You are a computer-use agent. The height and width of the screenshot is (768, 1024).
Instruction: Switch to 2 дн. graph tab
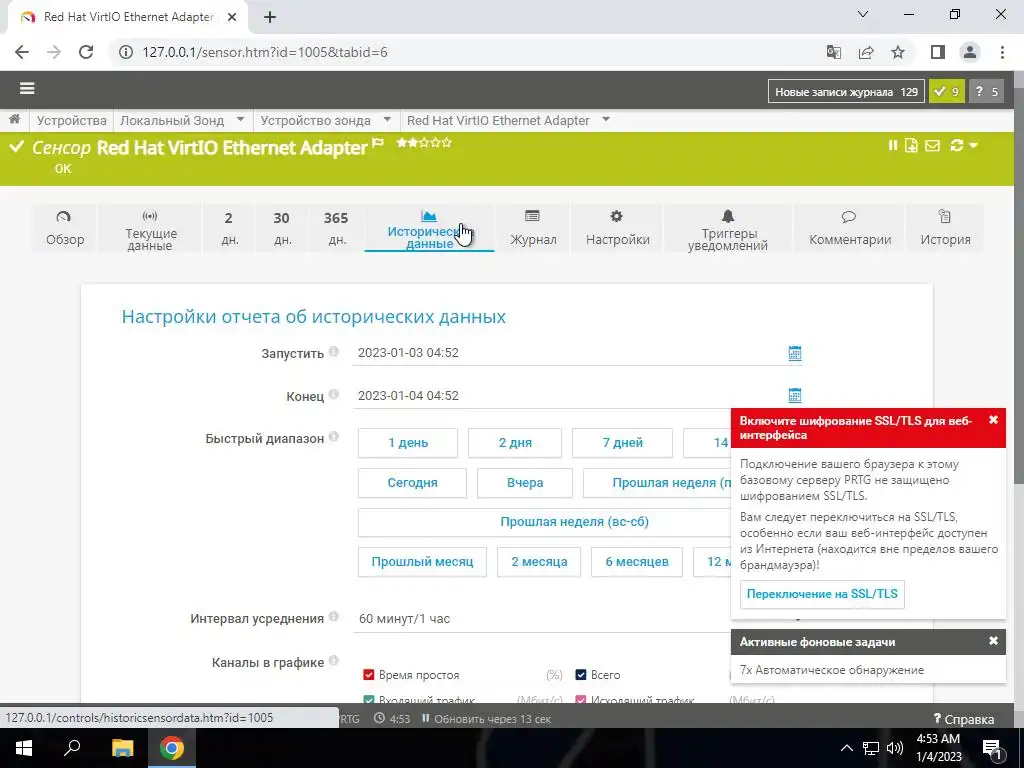(x=229, y=228)
